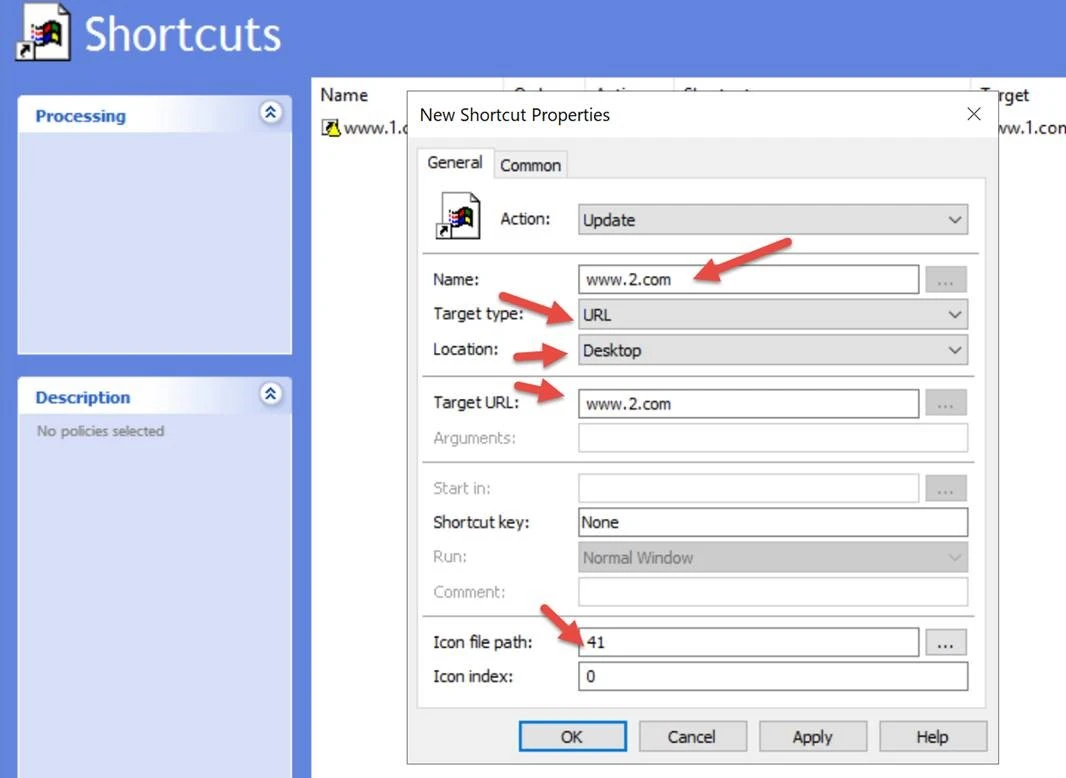Close the New Shortcut Properties dialog
1066x778 pixels.
pyautogui.click(x=974, y=115)
